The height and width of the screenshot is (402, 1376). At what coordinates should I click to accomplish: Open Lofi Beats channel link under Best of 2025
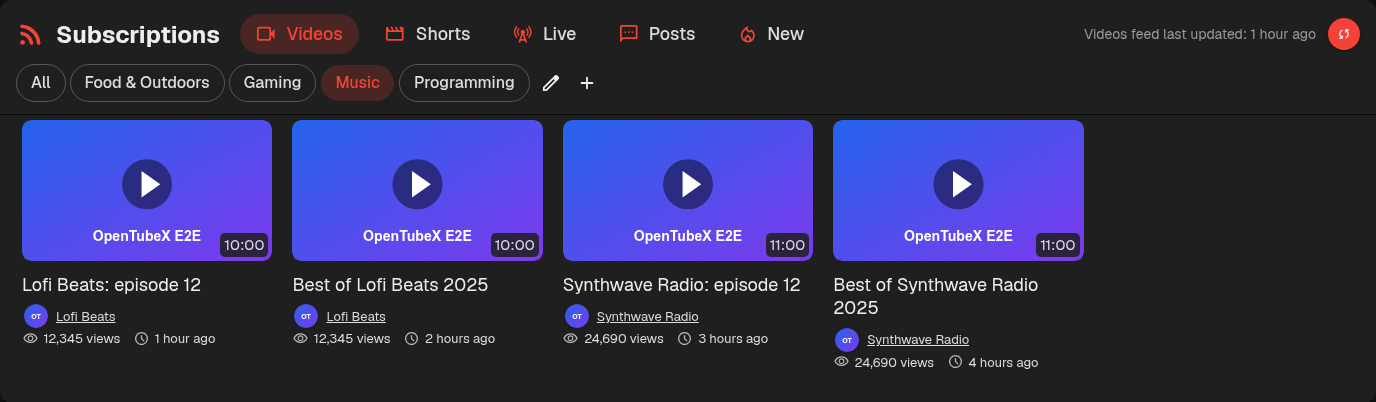(x=356, y=316)
